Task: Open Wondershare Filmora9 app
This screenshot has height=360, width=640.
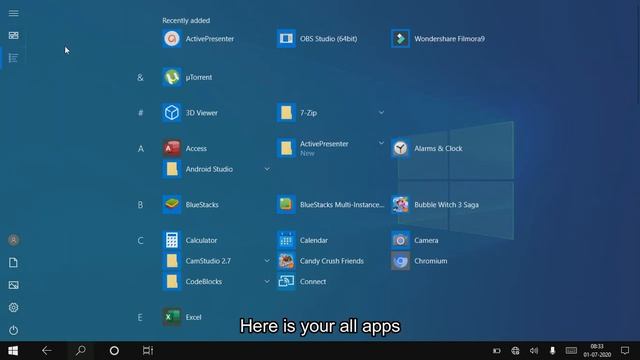Action: [438, 39]
